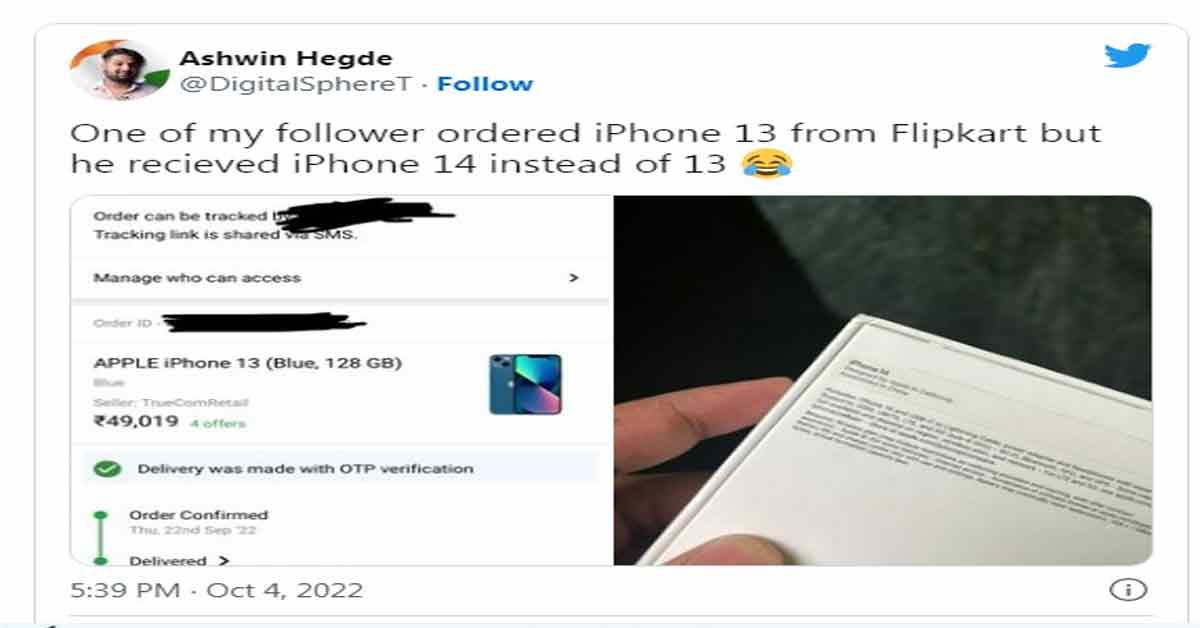Follow the @DigitalSphereT account
This screenshot has width=1200, height=628.
[485, 84]
